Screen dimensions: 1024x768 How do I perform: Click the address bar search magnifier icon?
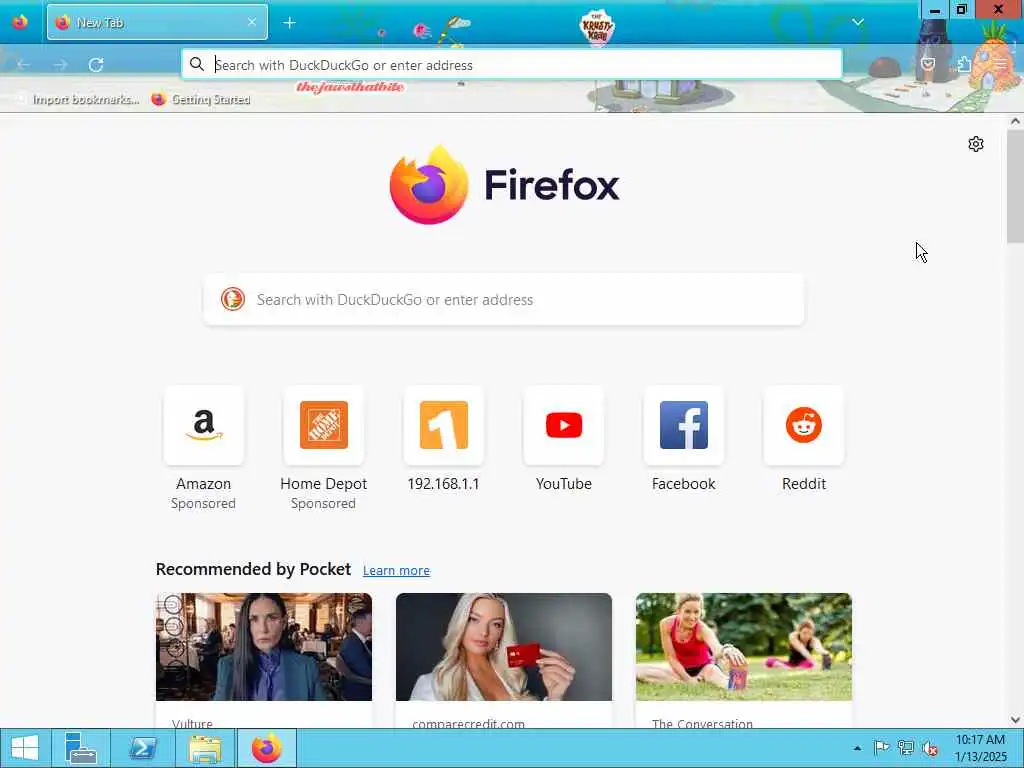pyautogui.click(x=197, y=64)
